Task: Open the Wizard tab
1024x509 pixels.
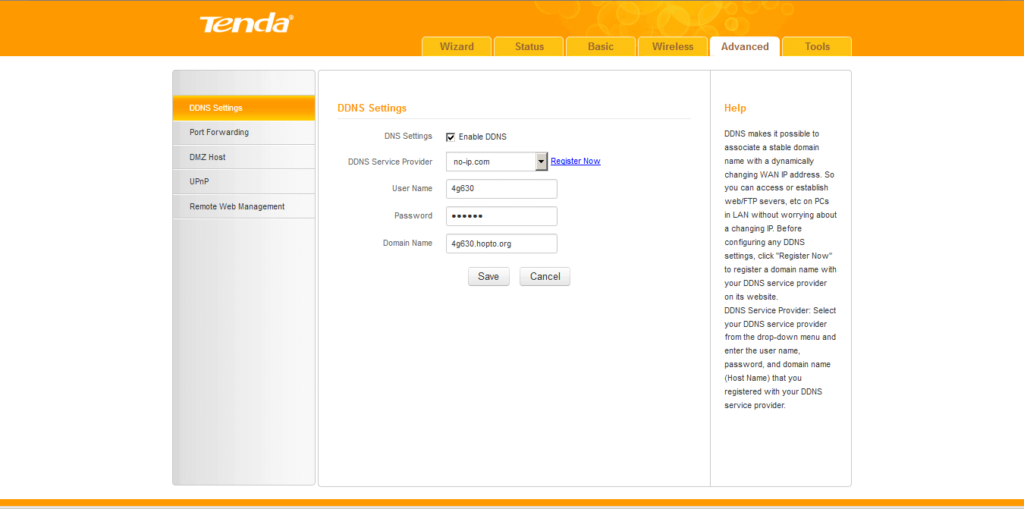Action: [x=457, y=47]
